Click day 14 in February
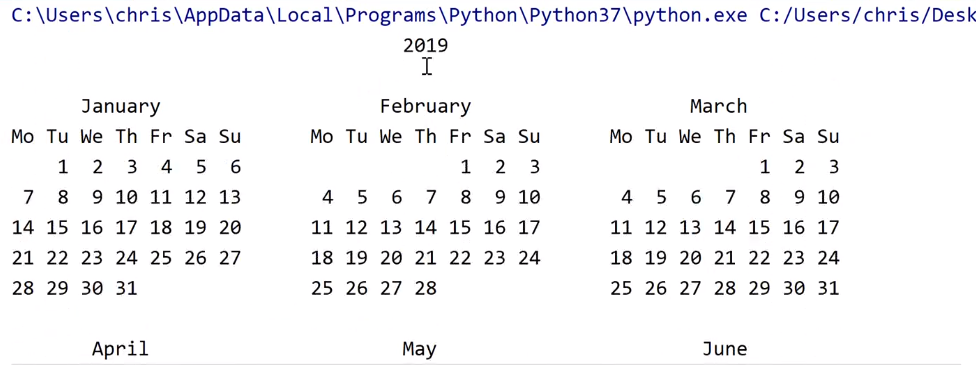Screen dimensions: 976x365 tap(425, 228)
